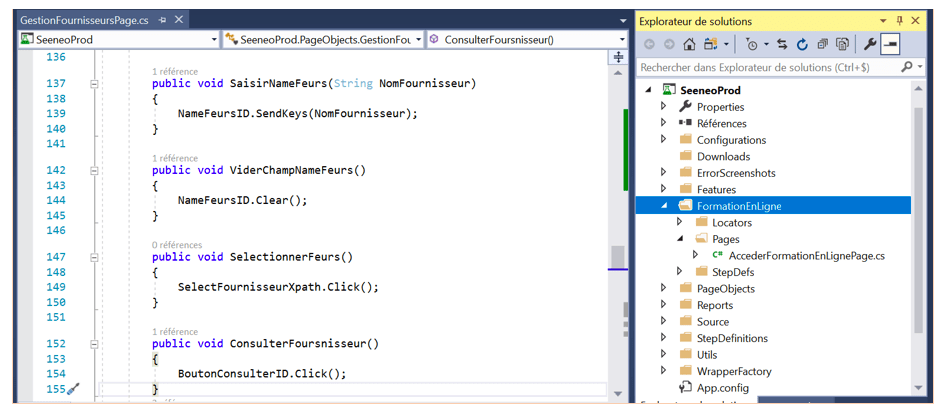
Task: Collapse the Pages subfolder arrow
Action: [679, 239]
